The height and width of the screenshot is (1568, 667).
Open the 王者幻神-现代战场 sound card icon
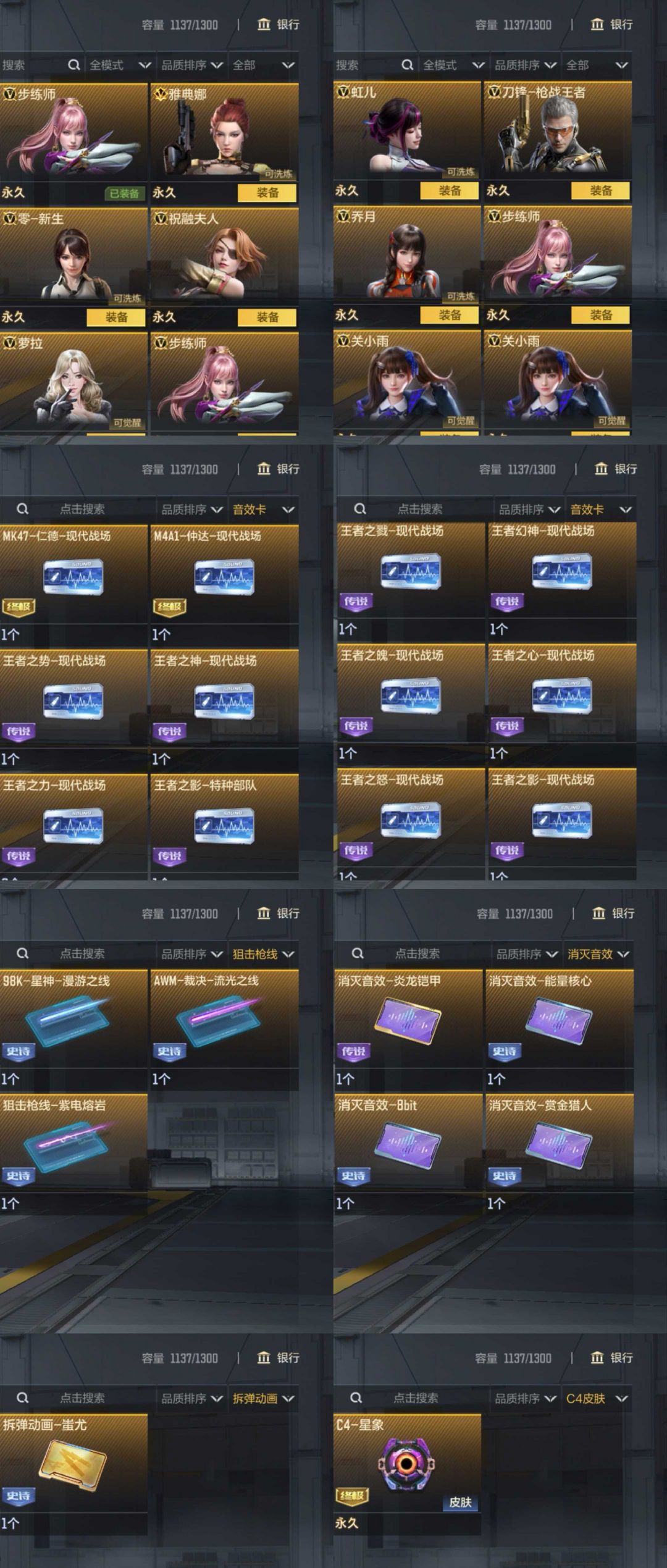tap(561, 572)
